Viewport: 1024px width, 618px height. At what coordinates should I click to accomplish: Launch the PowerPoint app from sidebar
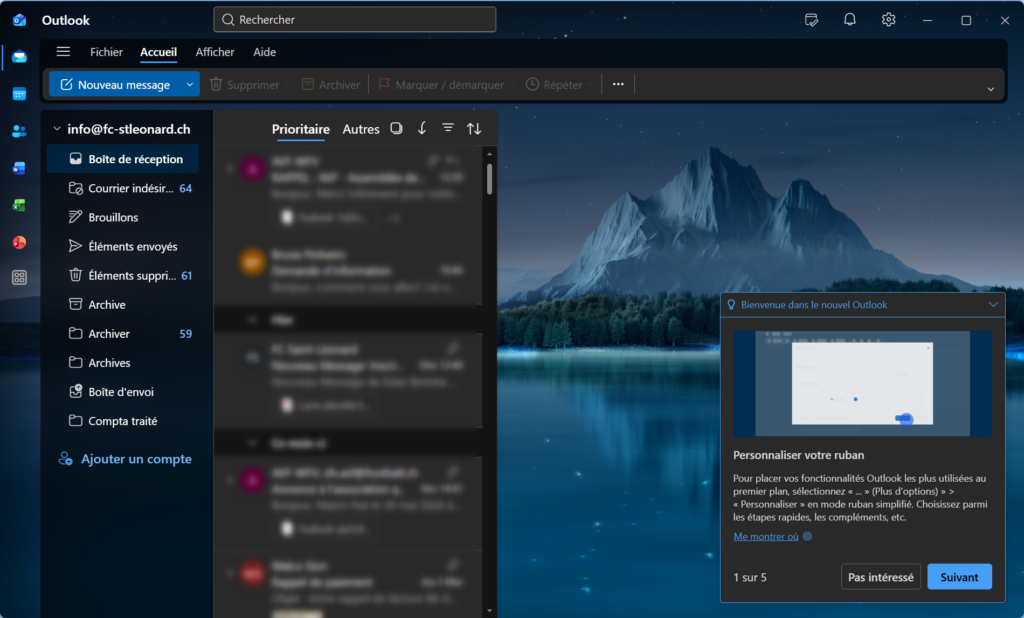tap(19, 242)
